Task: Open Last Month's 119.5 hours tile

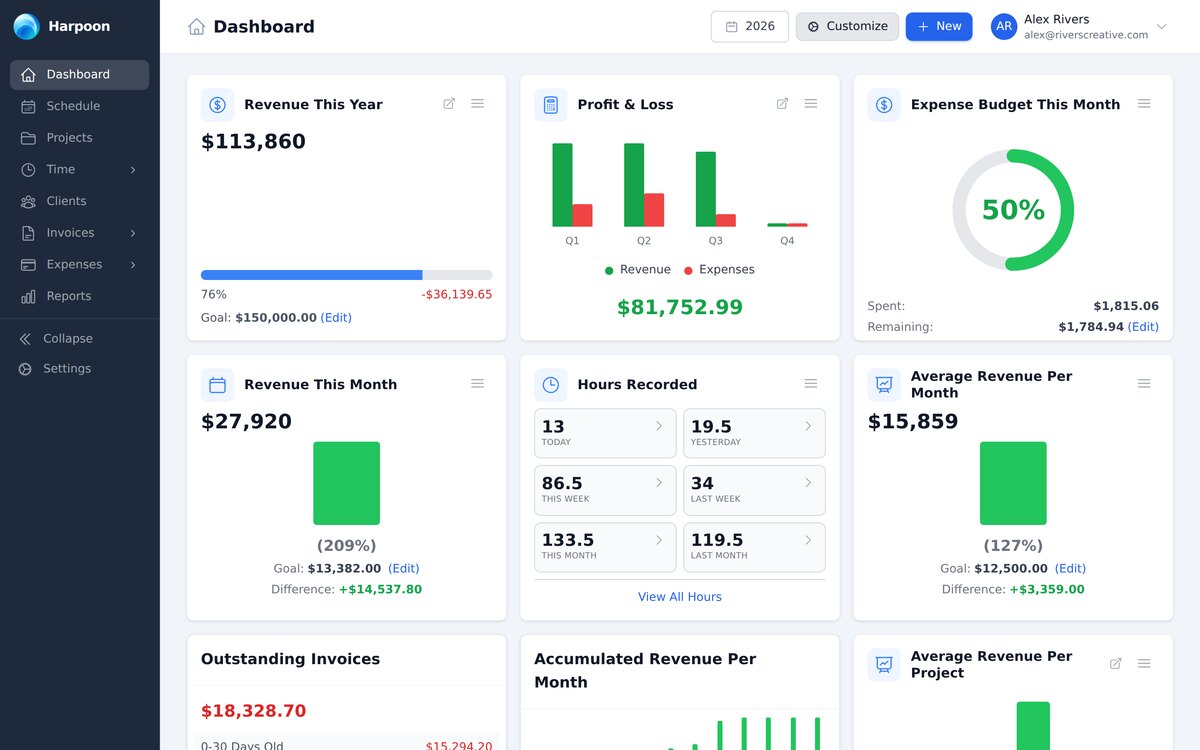Action: (x=754, y=547)
